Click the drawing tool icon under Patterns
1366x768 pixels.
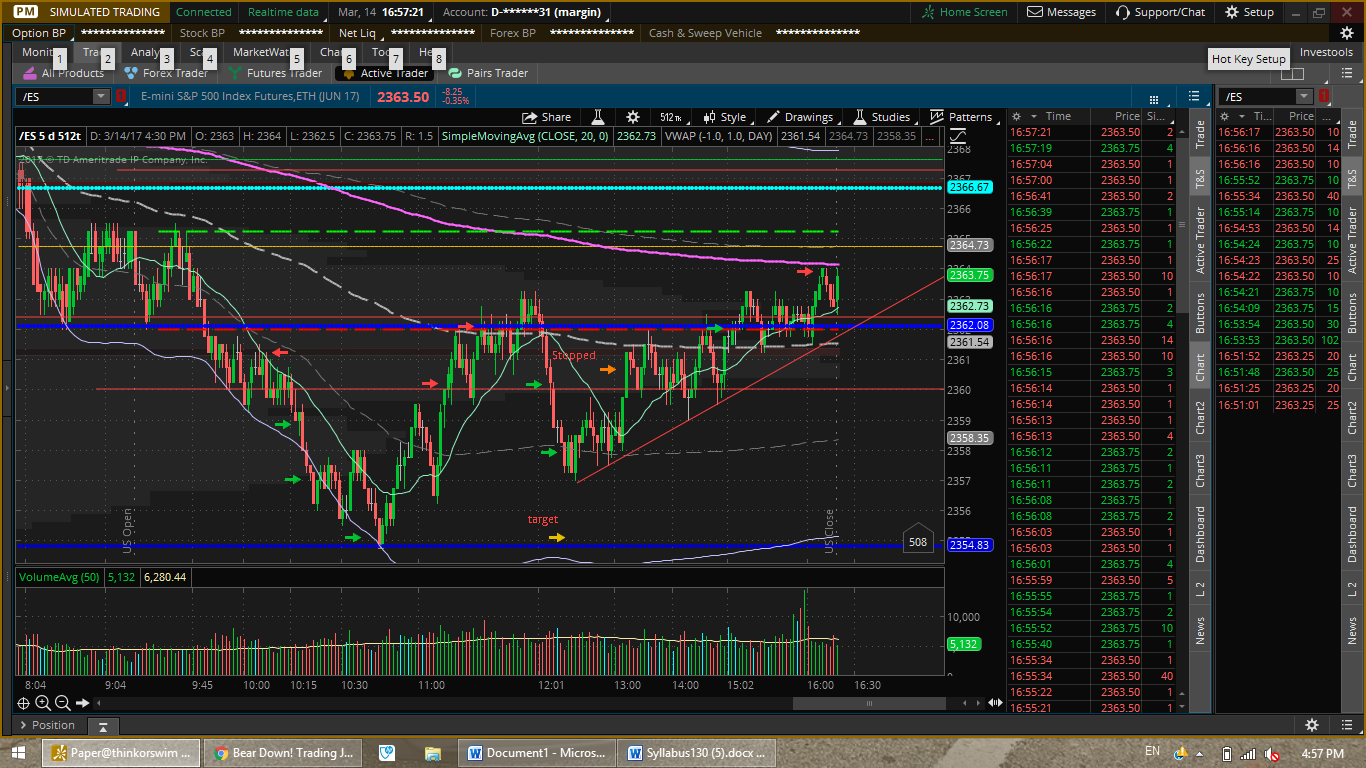[958, 136]
